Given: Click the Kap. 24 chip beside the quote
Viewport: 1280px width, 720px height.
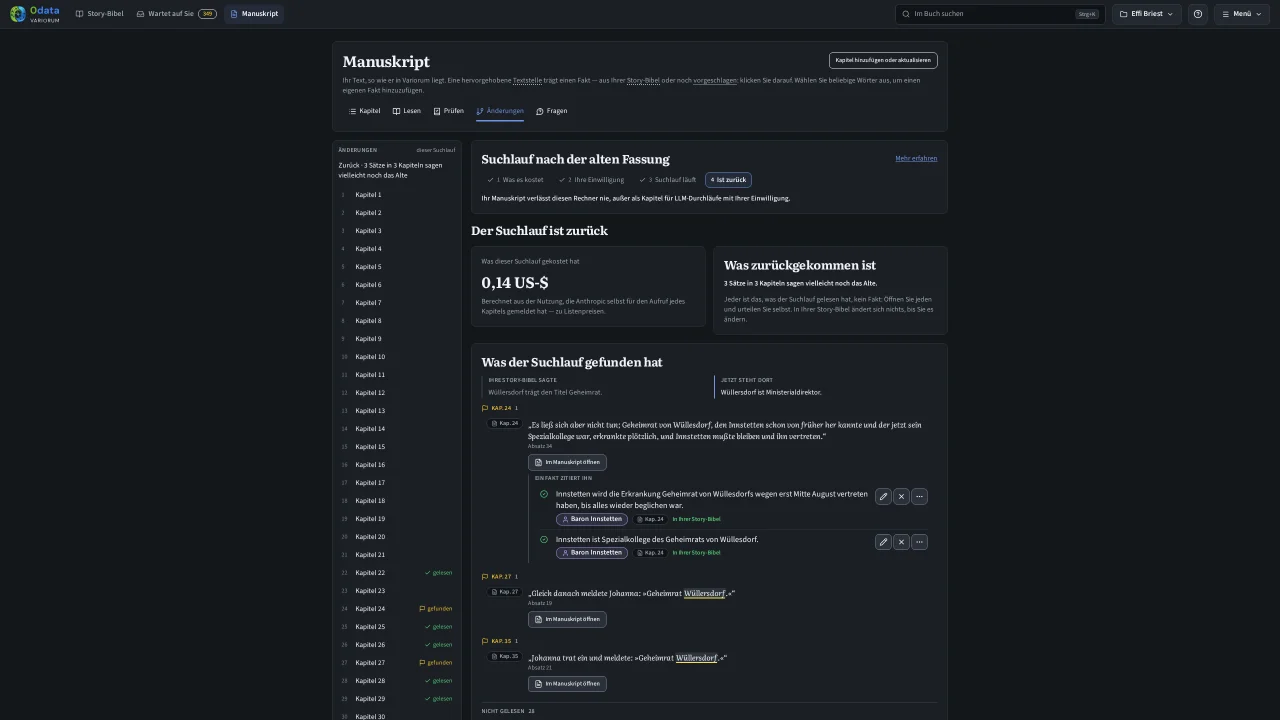Looking at the screenshot, I should coord(505,424).
